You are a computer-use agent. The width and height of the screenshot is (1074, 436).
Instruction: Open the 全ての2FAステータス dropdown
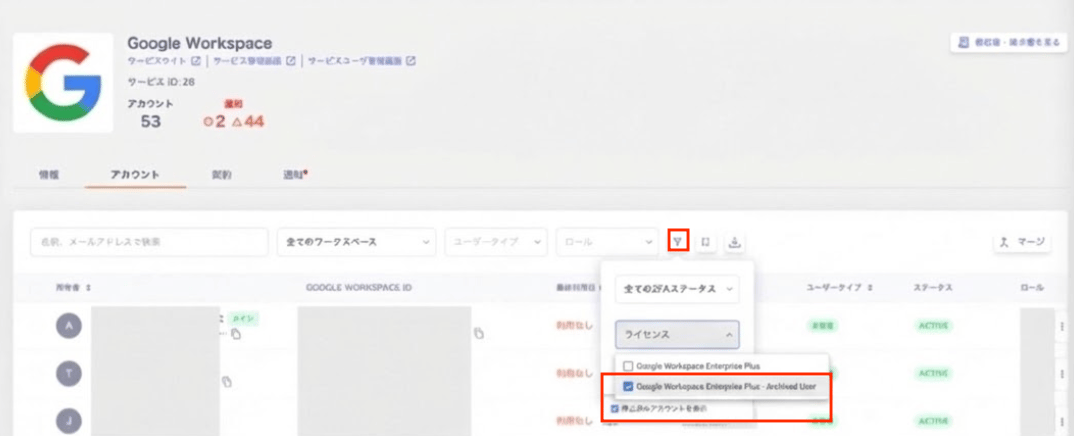point(677,289)
